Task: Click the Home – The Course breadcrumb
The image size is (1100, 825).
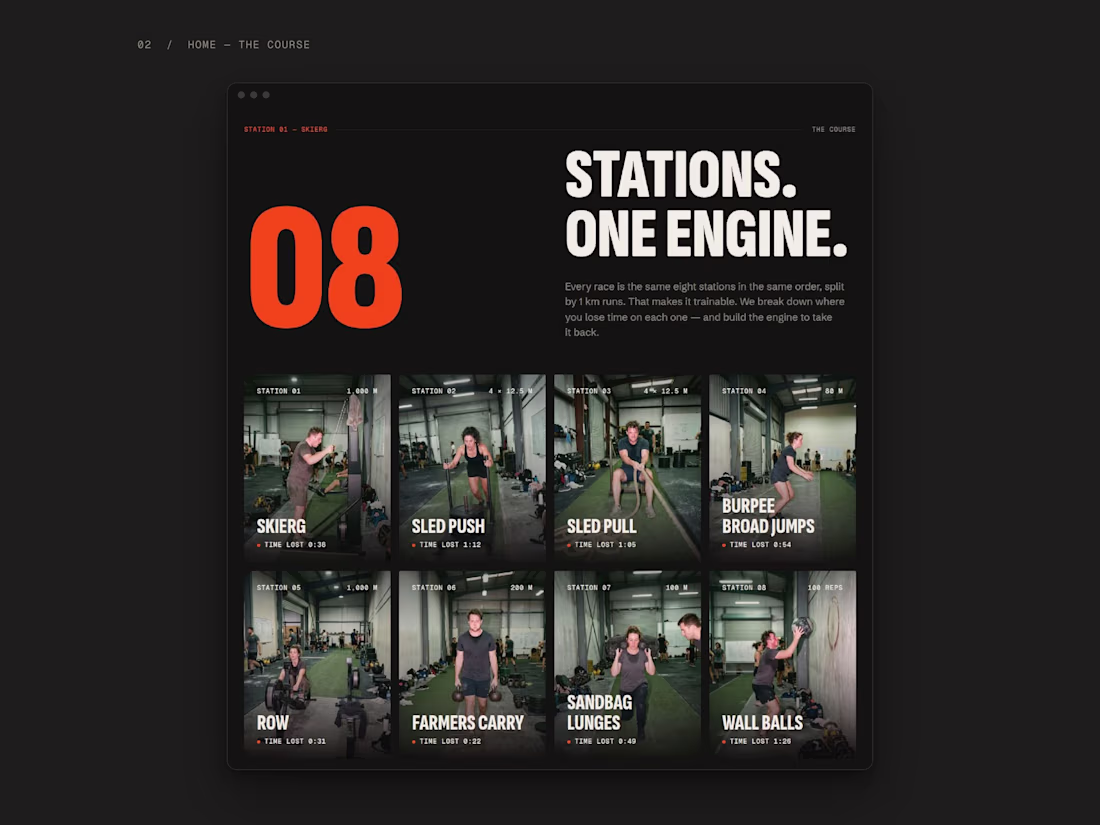Action: click(x=248, y=45)
